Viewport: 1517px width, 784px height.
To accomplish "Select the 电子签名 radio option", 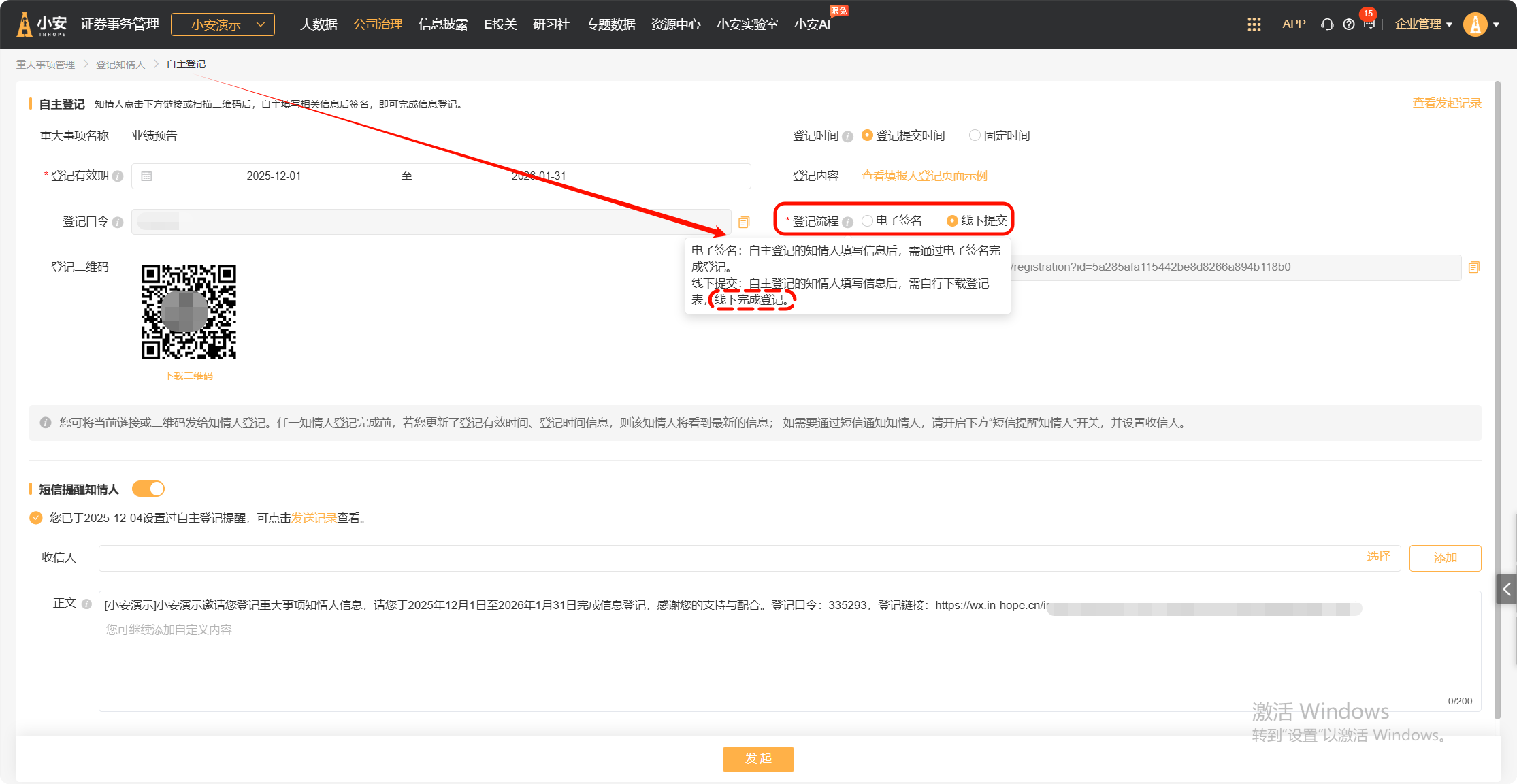I will (x=868, y=220).
